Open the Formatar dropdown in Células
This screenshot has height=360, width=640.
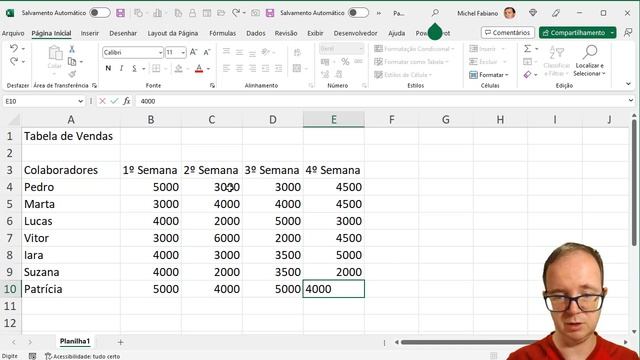[489, 75]
